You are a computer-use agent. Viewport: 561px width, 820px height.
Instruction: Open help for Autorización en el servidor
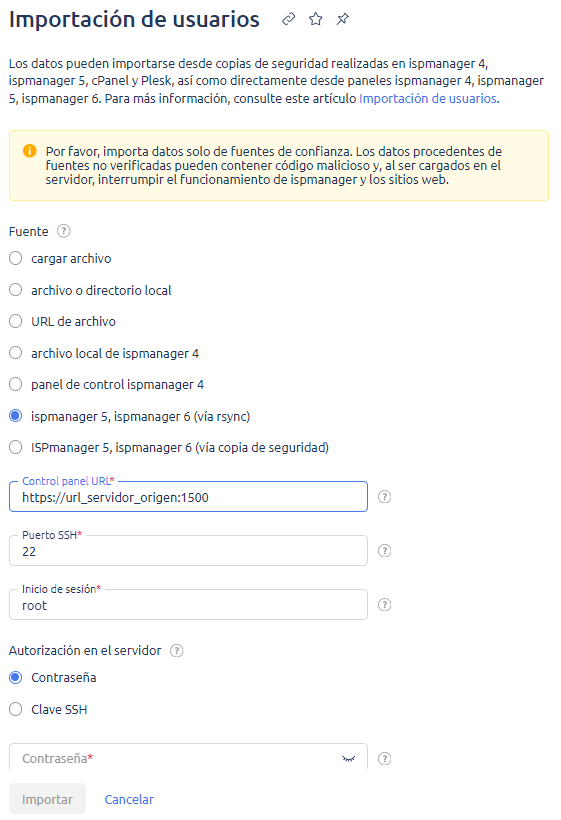tap(177, 651)
